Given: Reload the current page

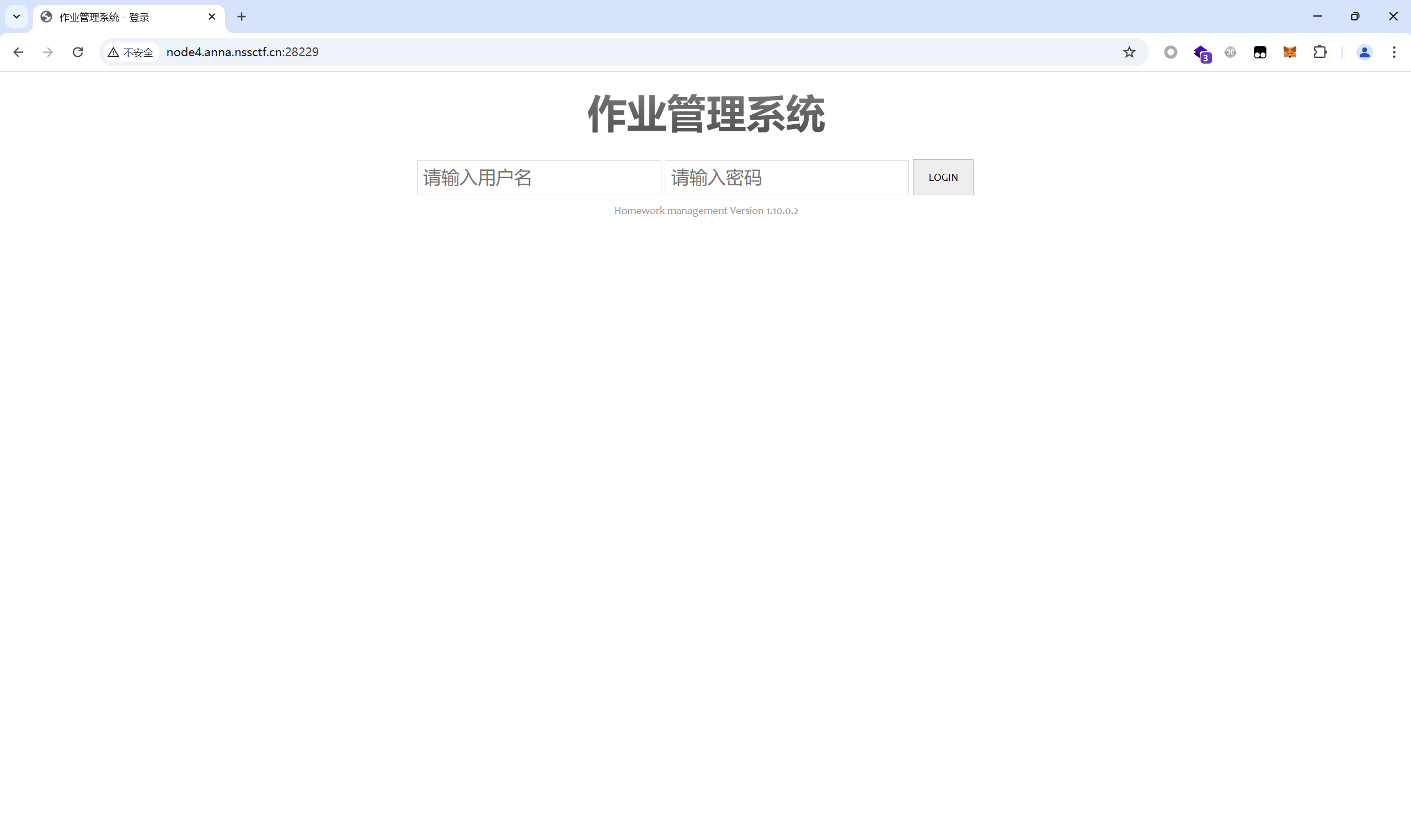Looking at the screenshot, I should pyautogui.click(x=78, y=52).
